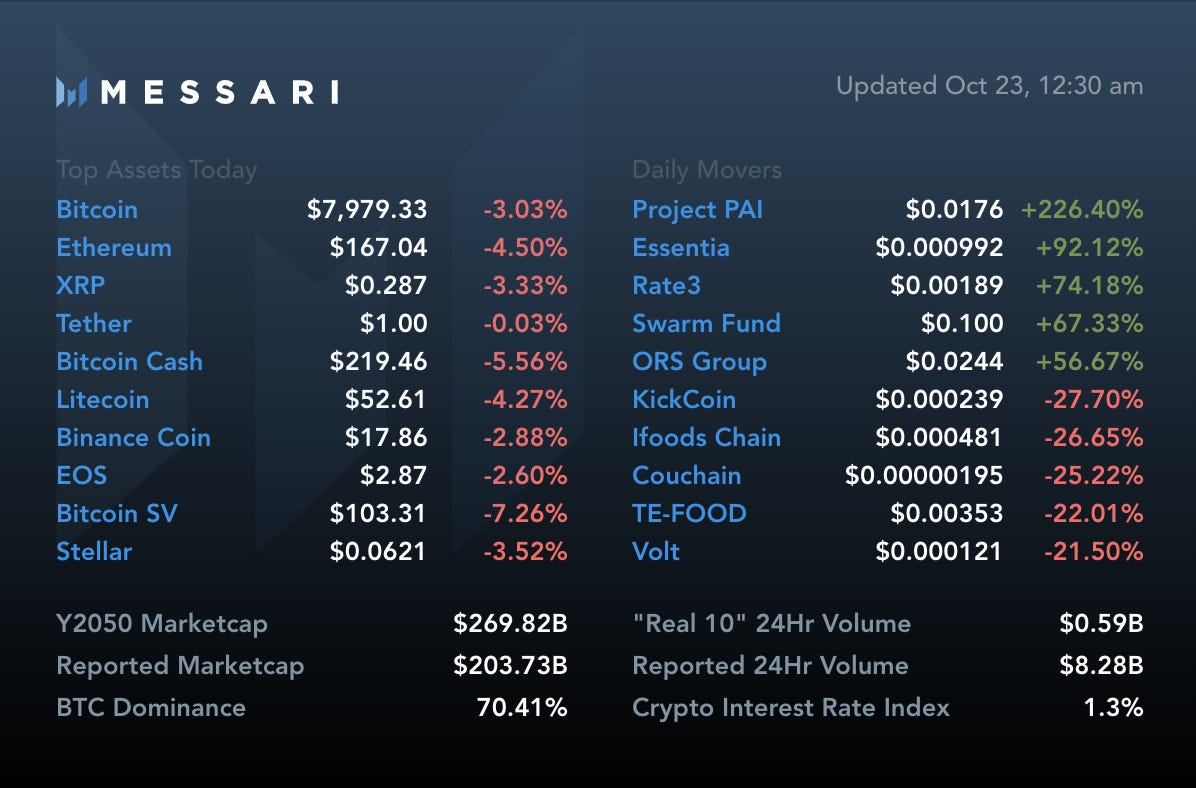The image size is (1196, 788).
Task: Open the Ethereum asset link
Action: tap(114, 248)
